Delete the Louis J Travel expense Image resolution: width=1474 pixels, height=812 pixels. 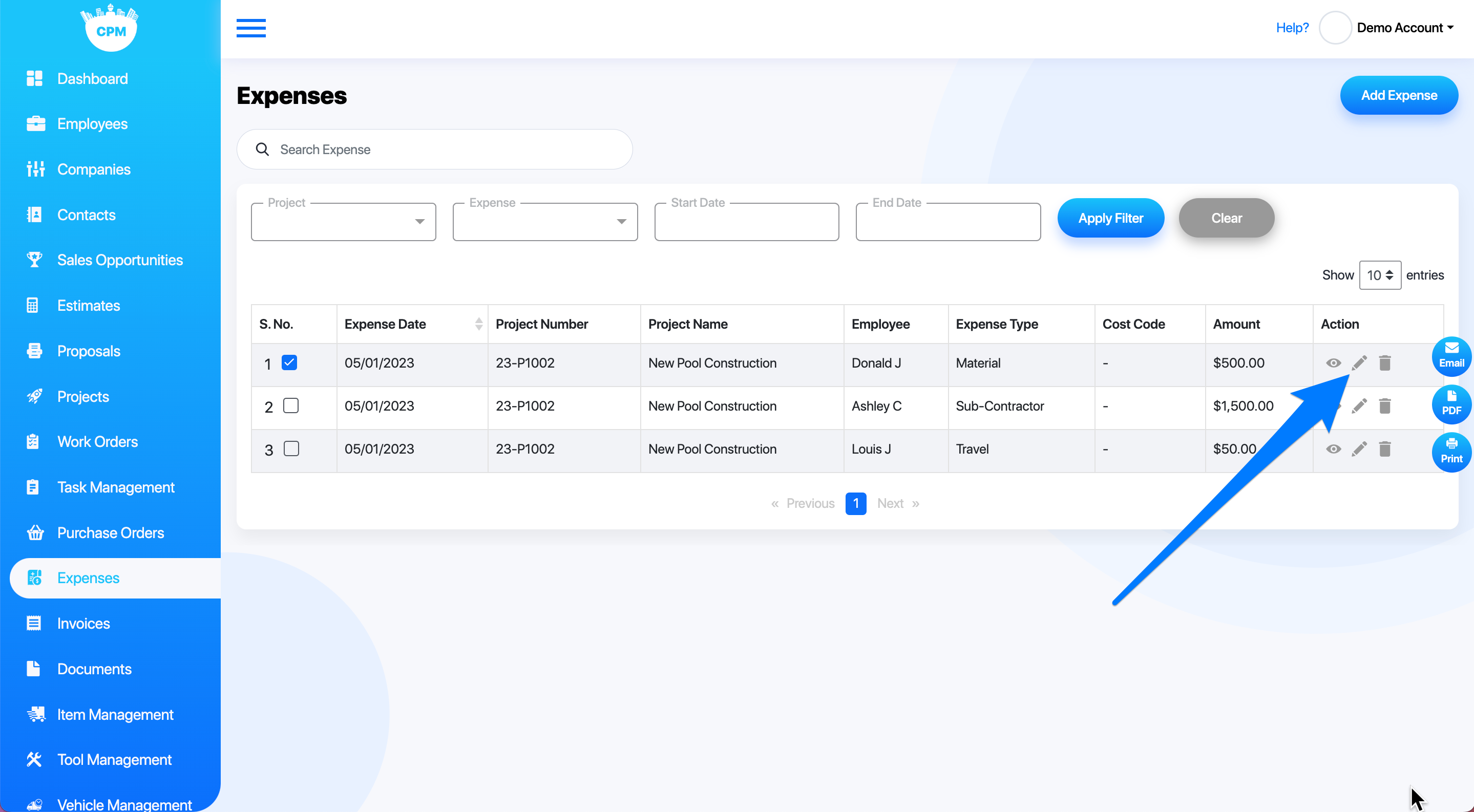(x=1385, y=449)
